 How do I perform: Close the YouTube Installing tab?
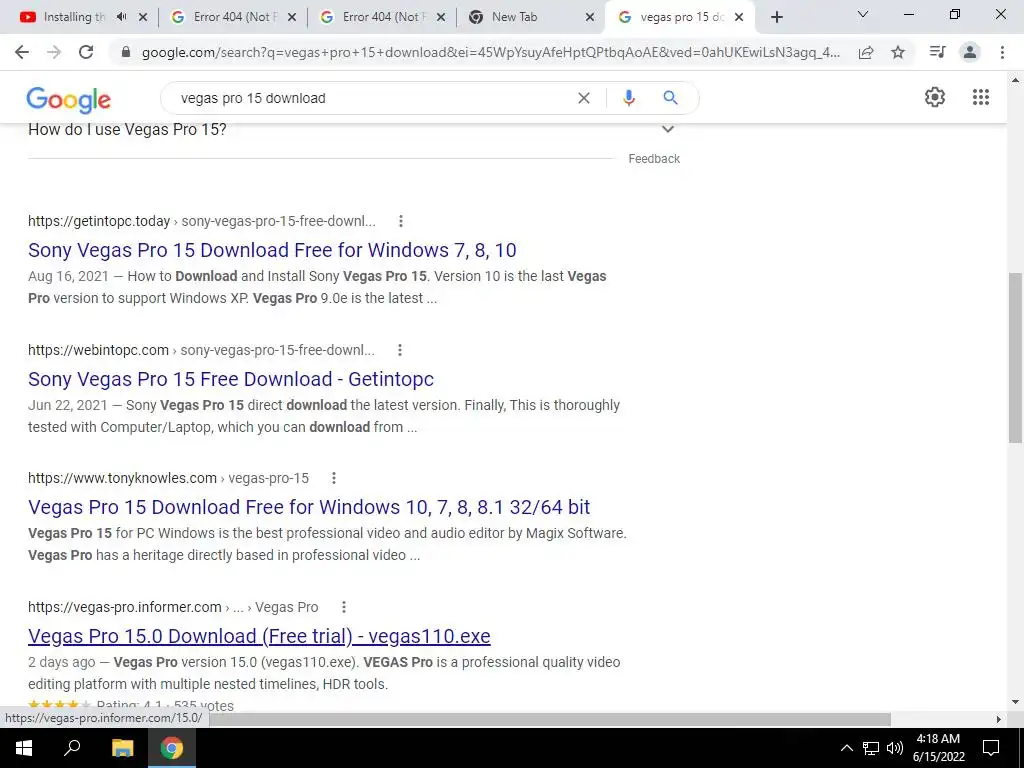click(143, 18)
